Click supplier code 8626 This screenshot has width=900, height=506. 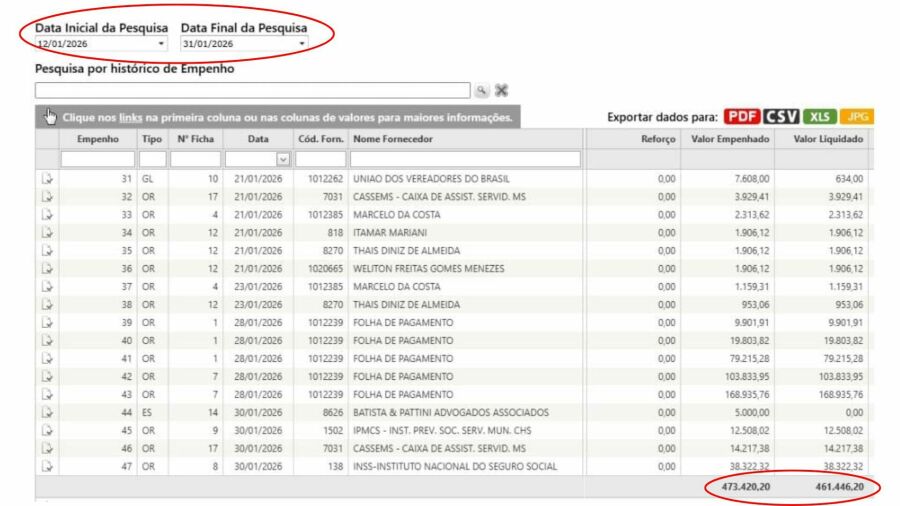(x=333, y=412)
